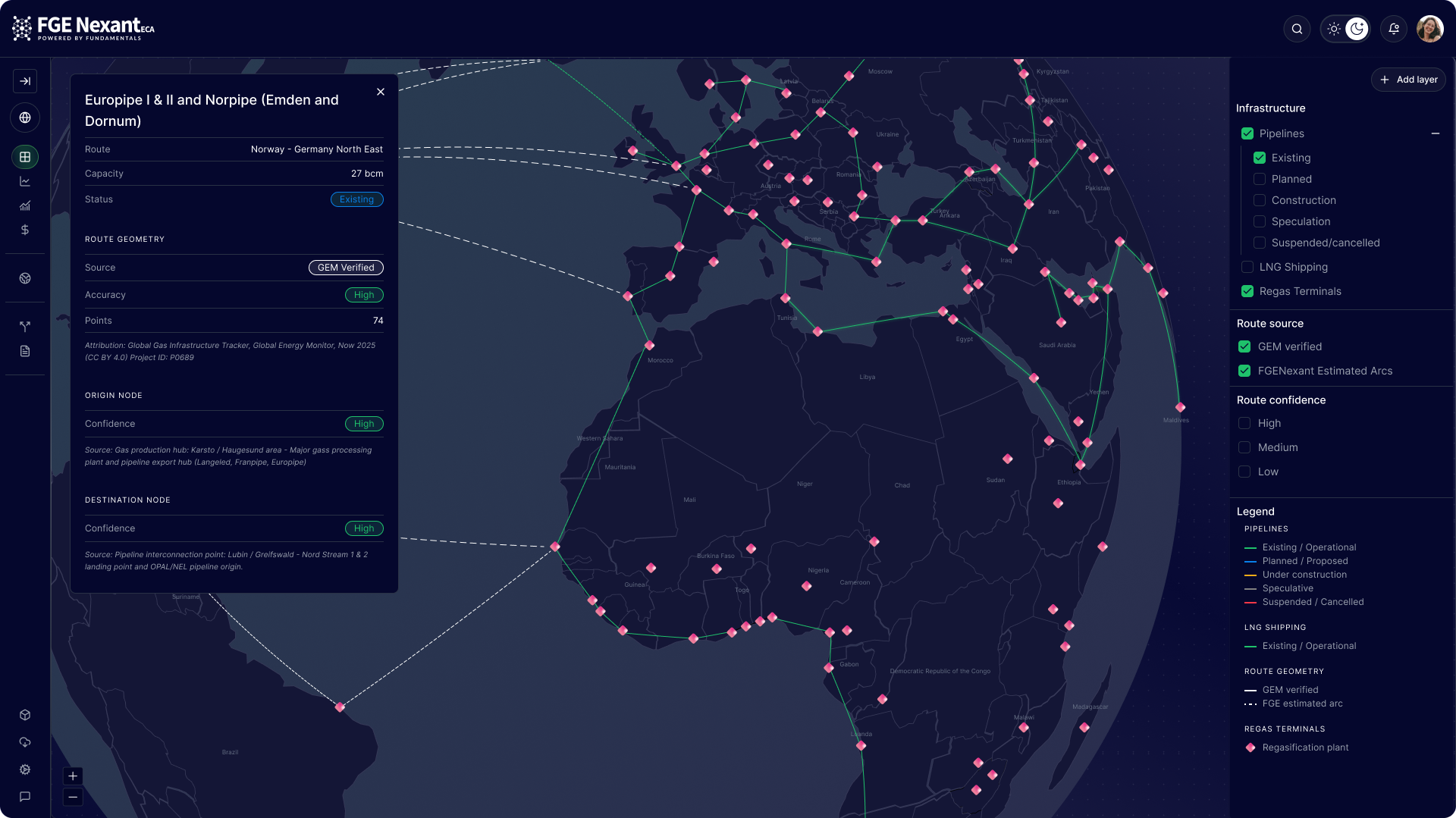1456x818 pixels.
Task: Select the regas marker on Brazil's coast
Action: click(x=340, y=707)
